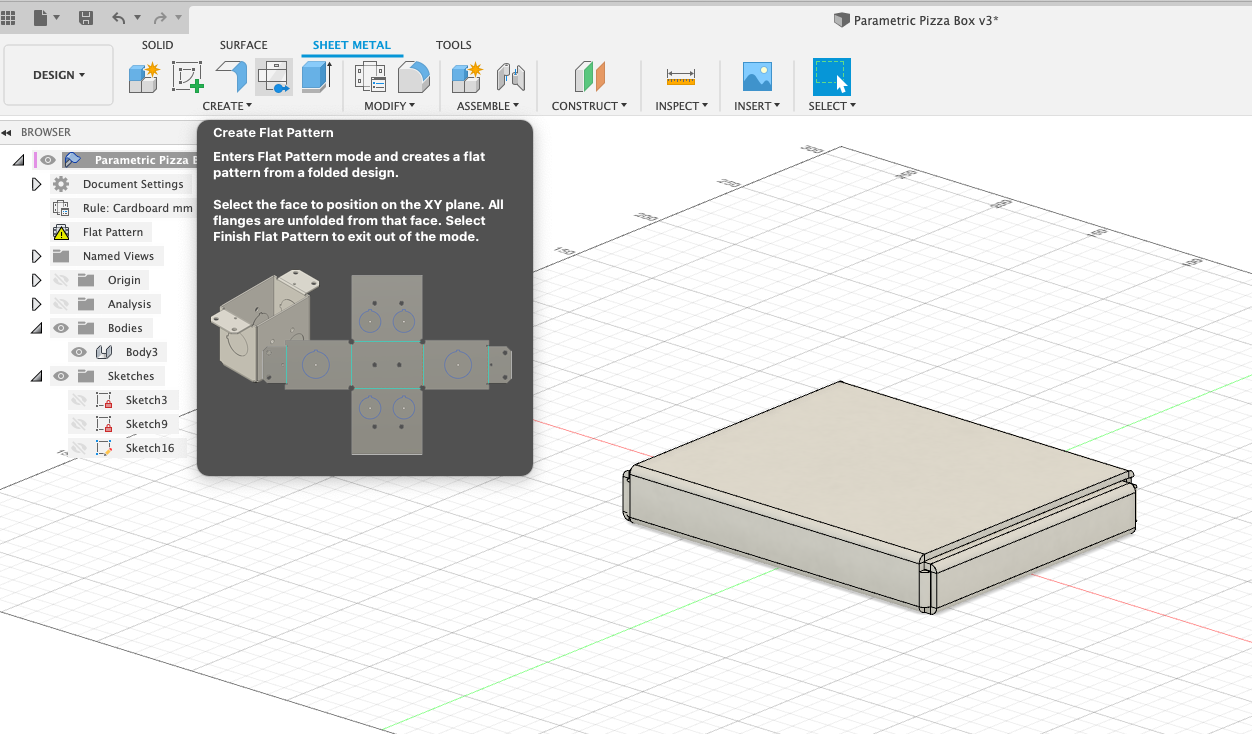Select the Extrude tool
The width and height of the screenshot is (1252, 734).
[317, 77]
